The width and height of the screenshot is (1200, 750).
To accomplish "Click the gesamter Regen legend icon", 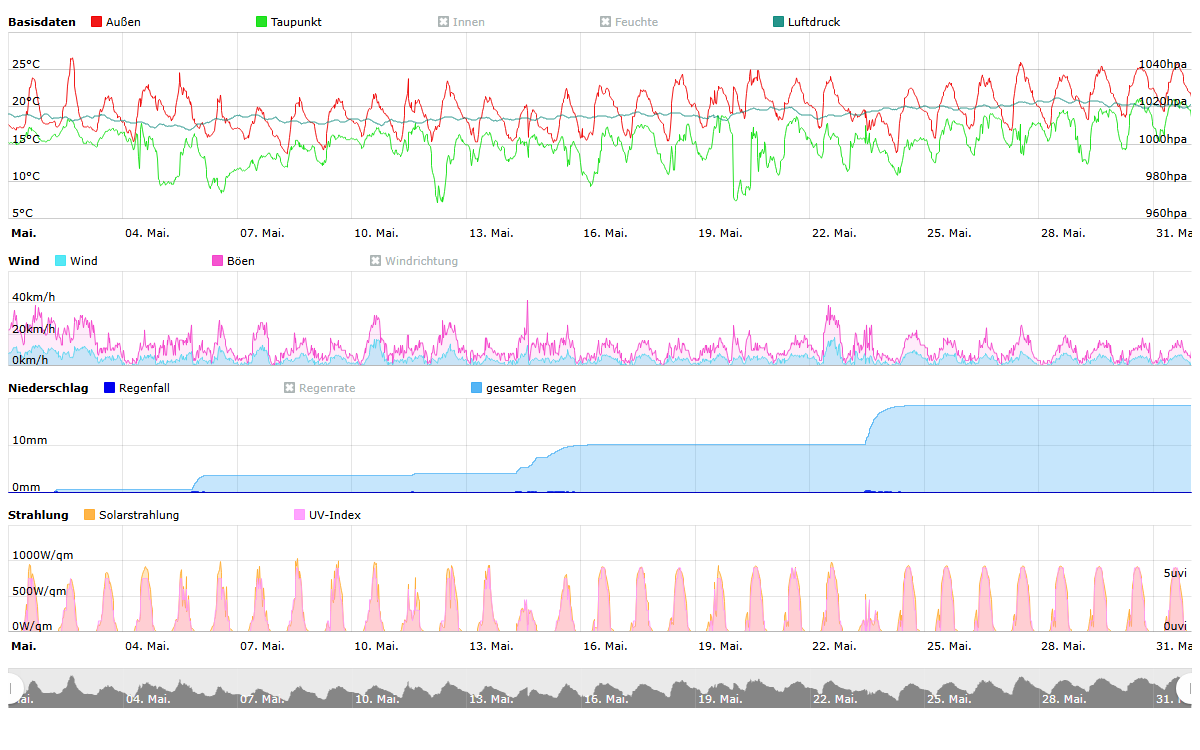I will coord(477,388).
